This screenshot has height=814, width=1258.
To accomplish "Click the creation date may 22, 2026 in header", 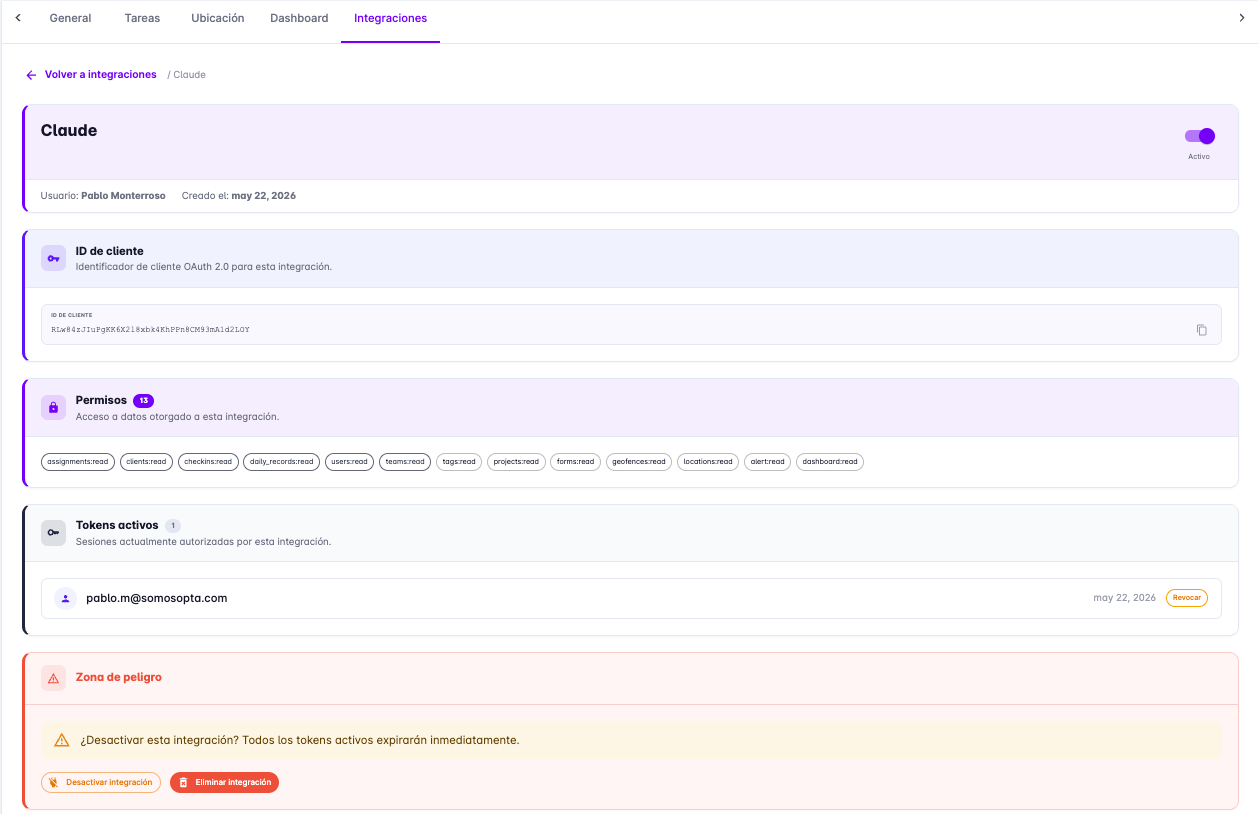I will [264, 196].
